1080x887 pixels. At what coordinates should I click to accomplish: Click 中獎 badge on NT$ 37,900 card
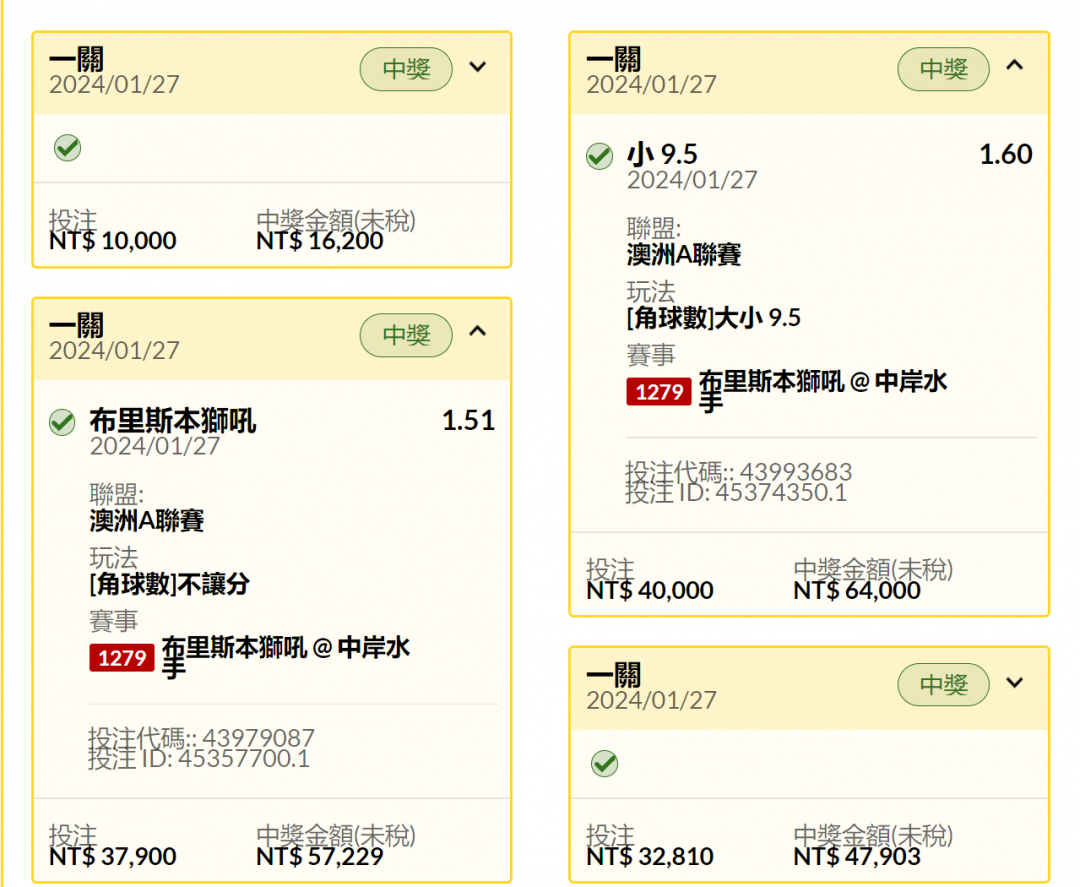pyautogui.click(x=406, y=335)
